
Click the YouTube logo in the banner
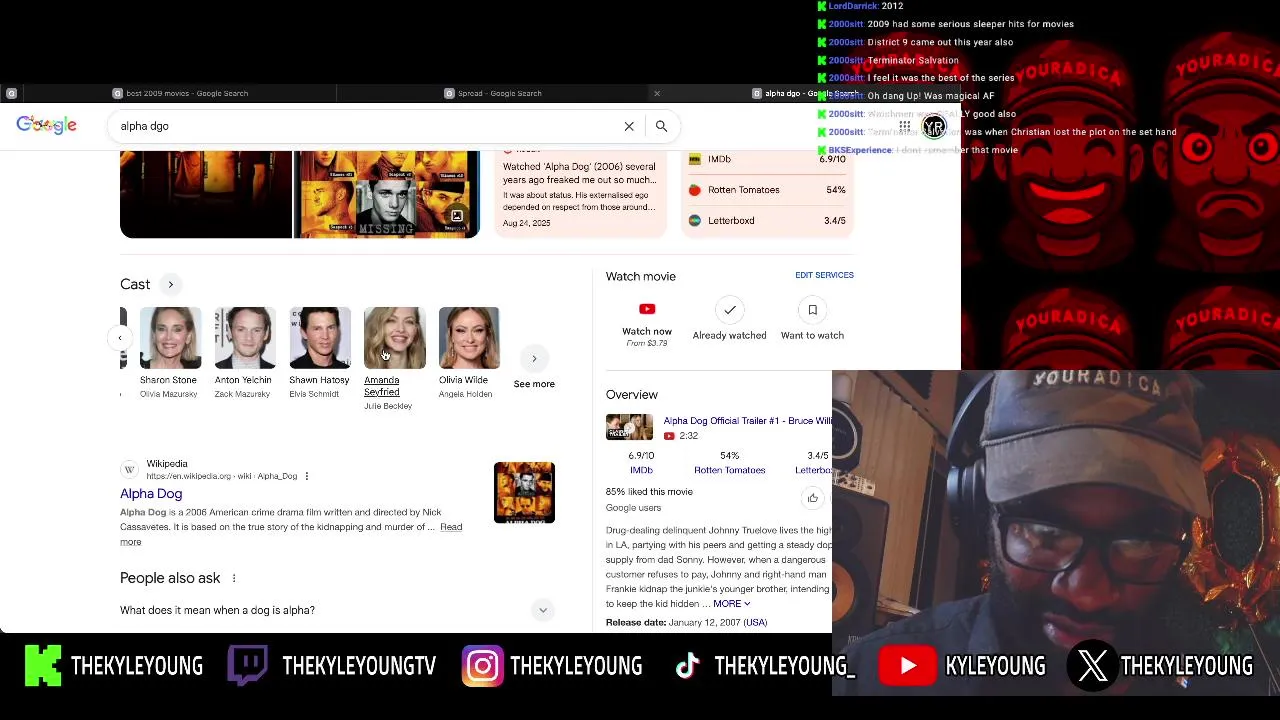pyautogui.click(x=907, y=666)
